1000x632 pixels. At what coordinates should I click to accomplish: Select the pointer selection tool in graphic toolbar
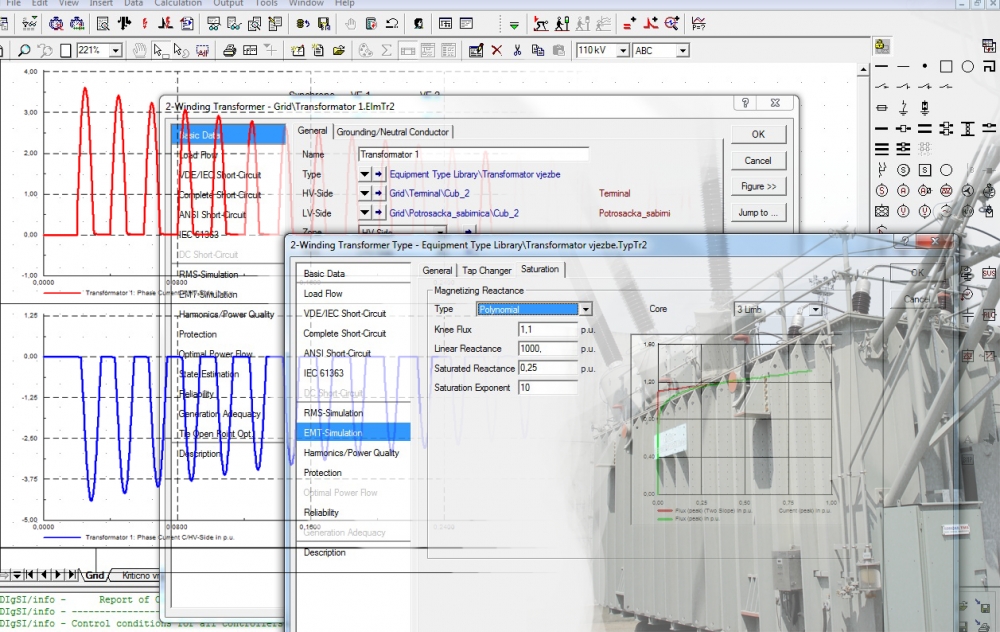click(159, 50)
